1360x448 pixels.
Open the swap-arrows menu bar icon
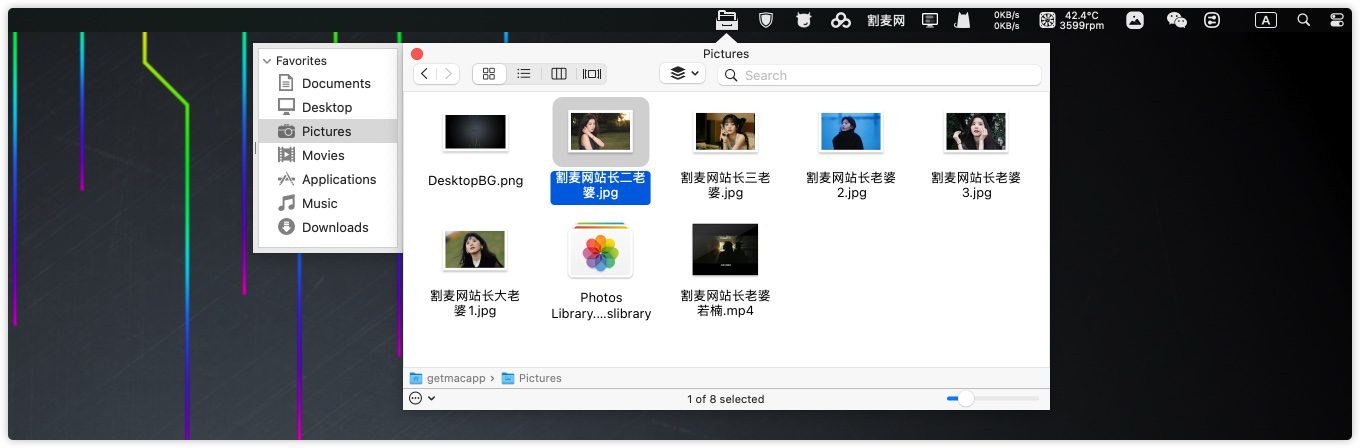coord(1212,20)
